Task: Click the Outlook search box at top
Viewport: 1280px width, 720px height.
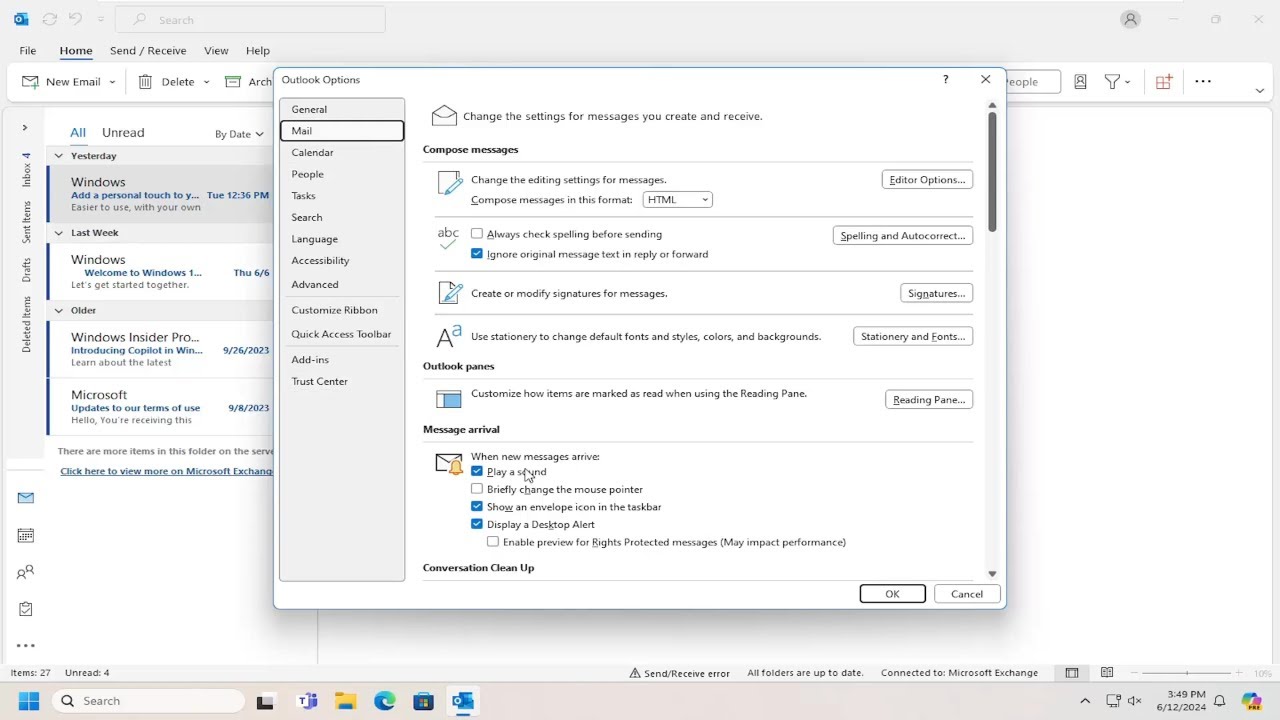Action: click(250, 19)
